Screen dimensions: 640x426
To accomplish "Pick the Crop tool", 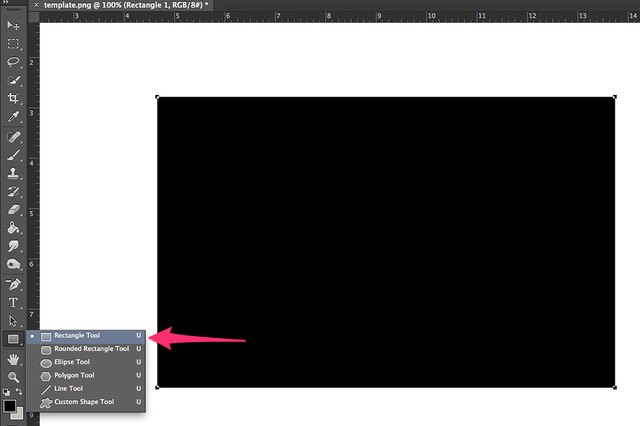I will [13, 98].
